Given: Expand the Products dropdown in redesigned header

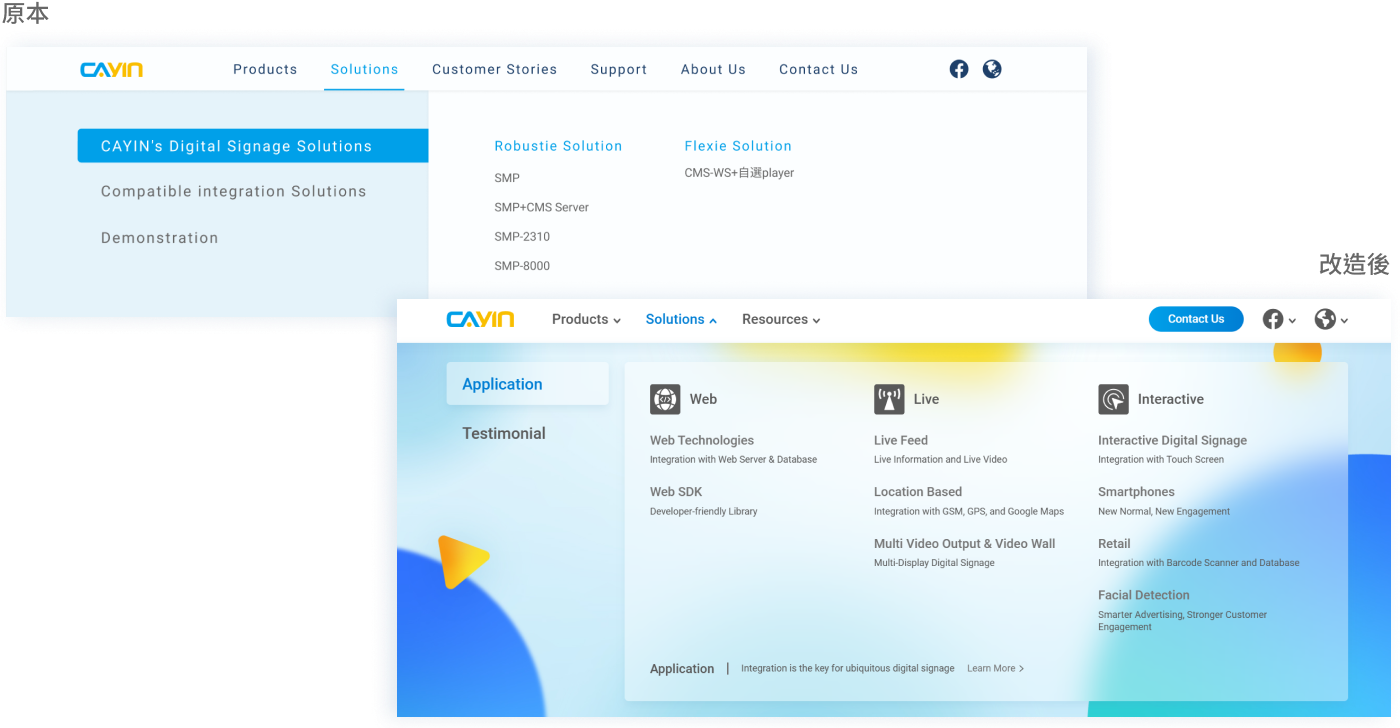Looking at the screenshot, I should 586,319.
